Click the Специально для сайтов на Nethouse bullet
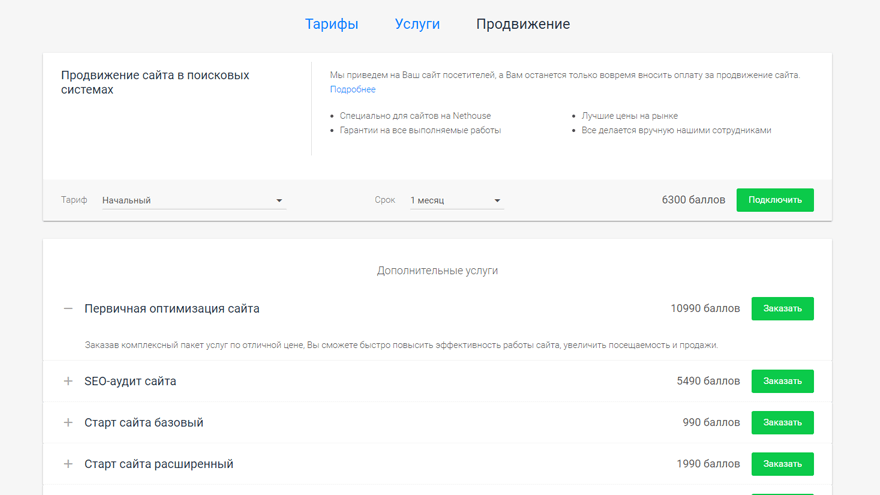 click(x=415, y=116)
